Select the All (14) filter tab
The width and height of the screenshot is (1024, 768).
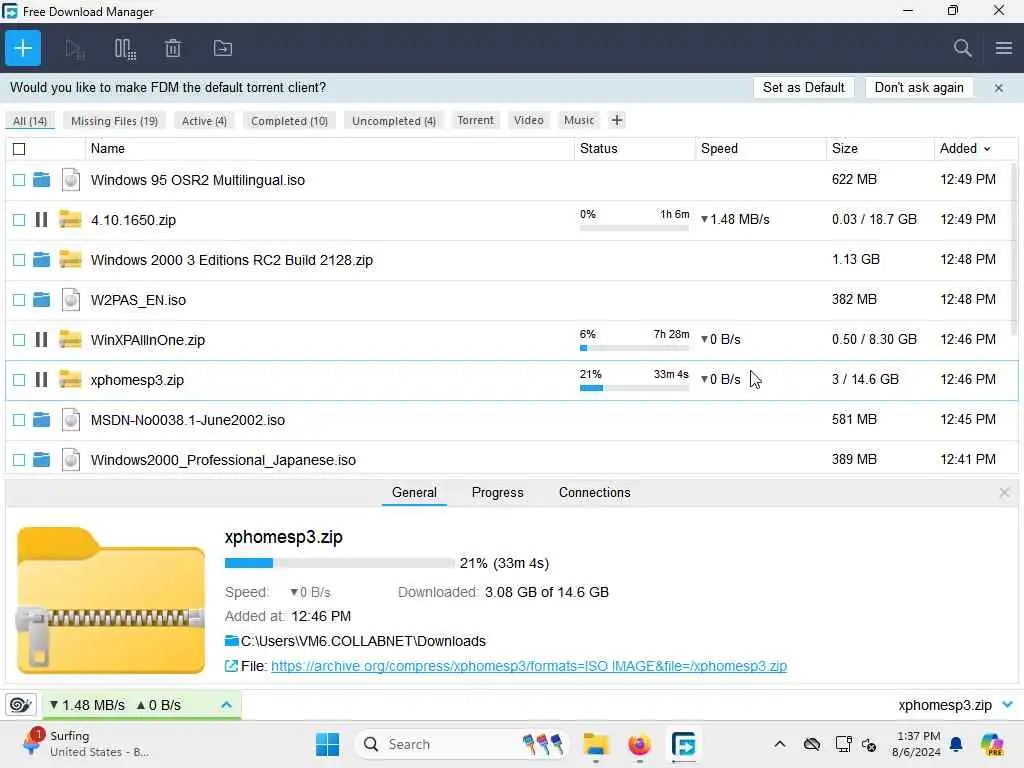click(30, 121)
